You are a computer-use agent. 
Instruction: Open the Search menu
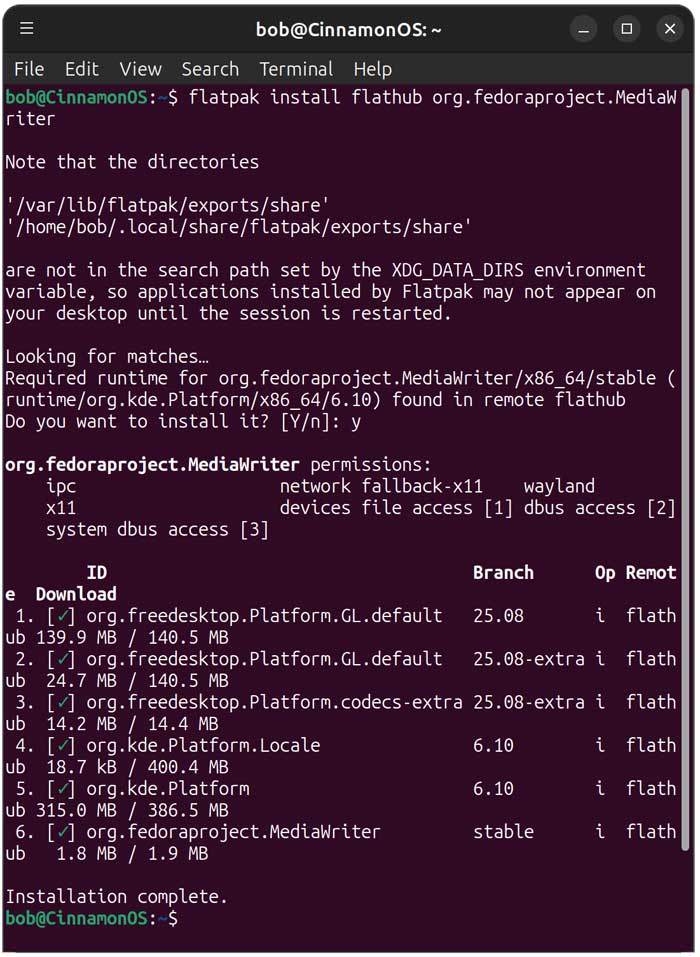[x=210, y=69]
